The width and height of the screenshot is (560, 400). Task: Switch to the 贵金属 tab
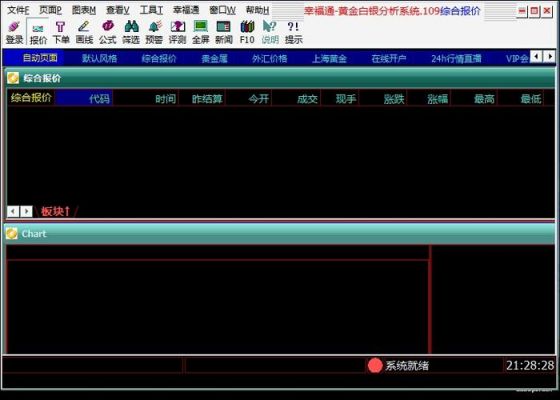(214, 58)
